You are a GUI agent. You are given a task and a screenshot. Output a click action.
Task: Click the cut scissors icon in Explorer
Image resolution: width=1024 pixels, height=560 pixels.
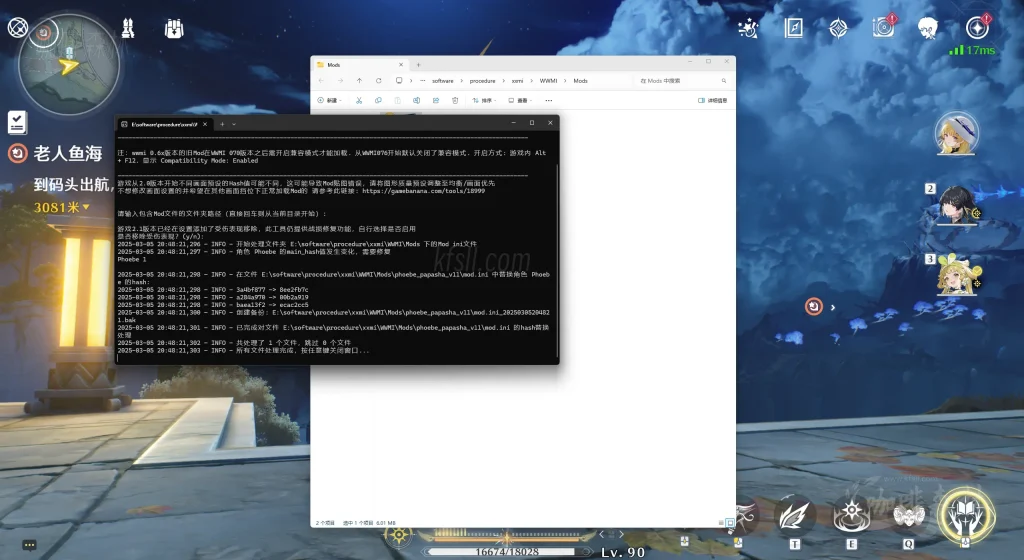tap(360, 100)
